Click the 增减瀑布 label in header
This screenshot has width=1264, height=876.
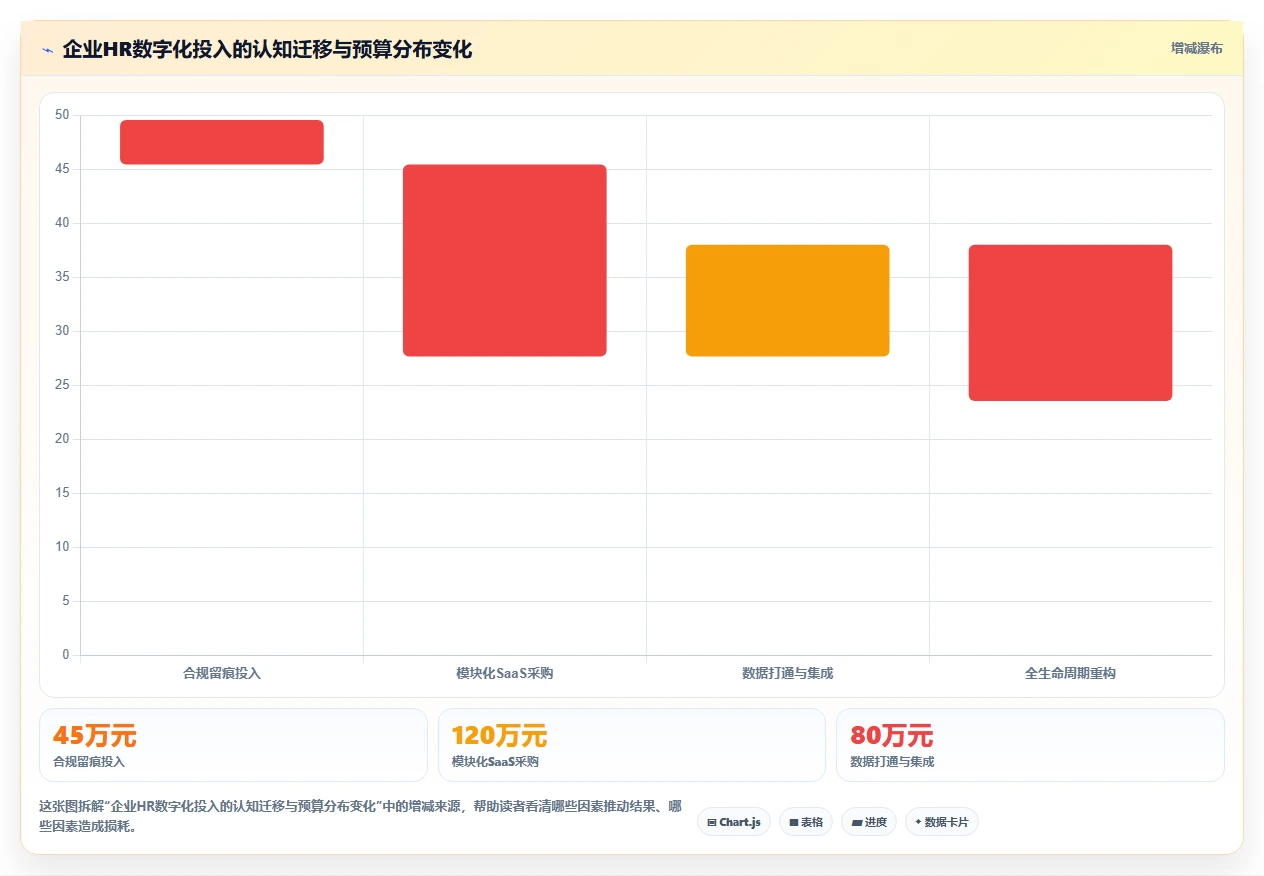pyautogui.click(x=1197, y=48)
